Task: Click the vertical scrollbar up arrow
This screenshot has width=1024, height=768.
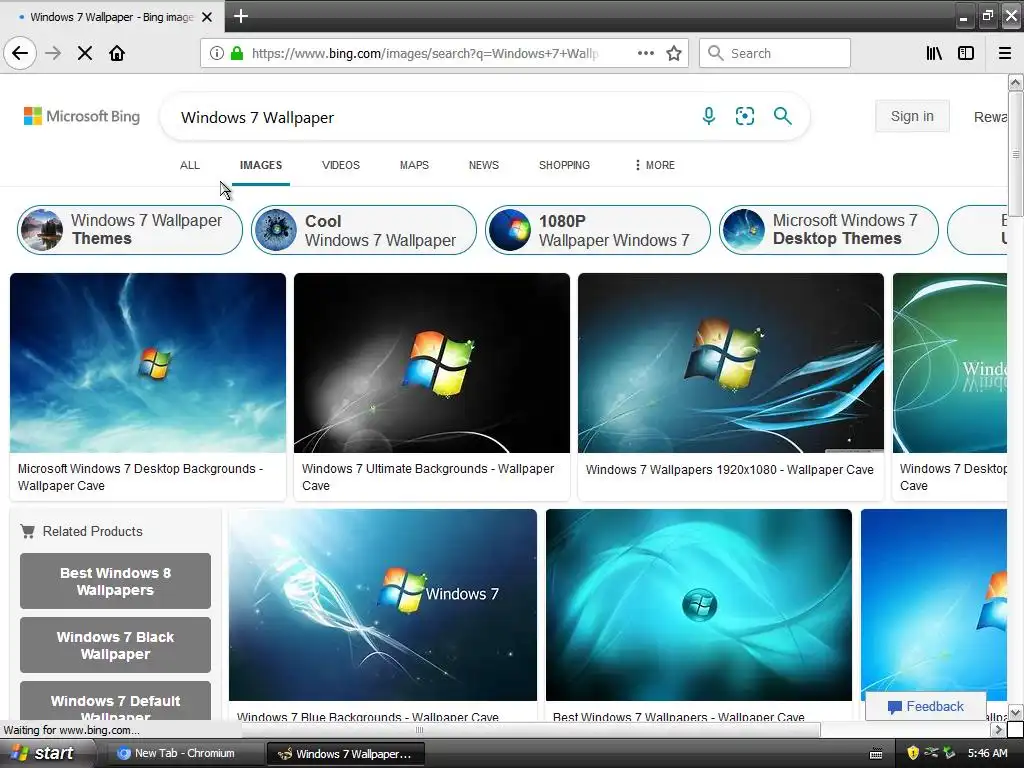Action: click(1016, 82)
